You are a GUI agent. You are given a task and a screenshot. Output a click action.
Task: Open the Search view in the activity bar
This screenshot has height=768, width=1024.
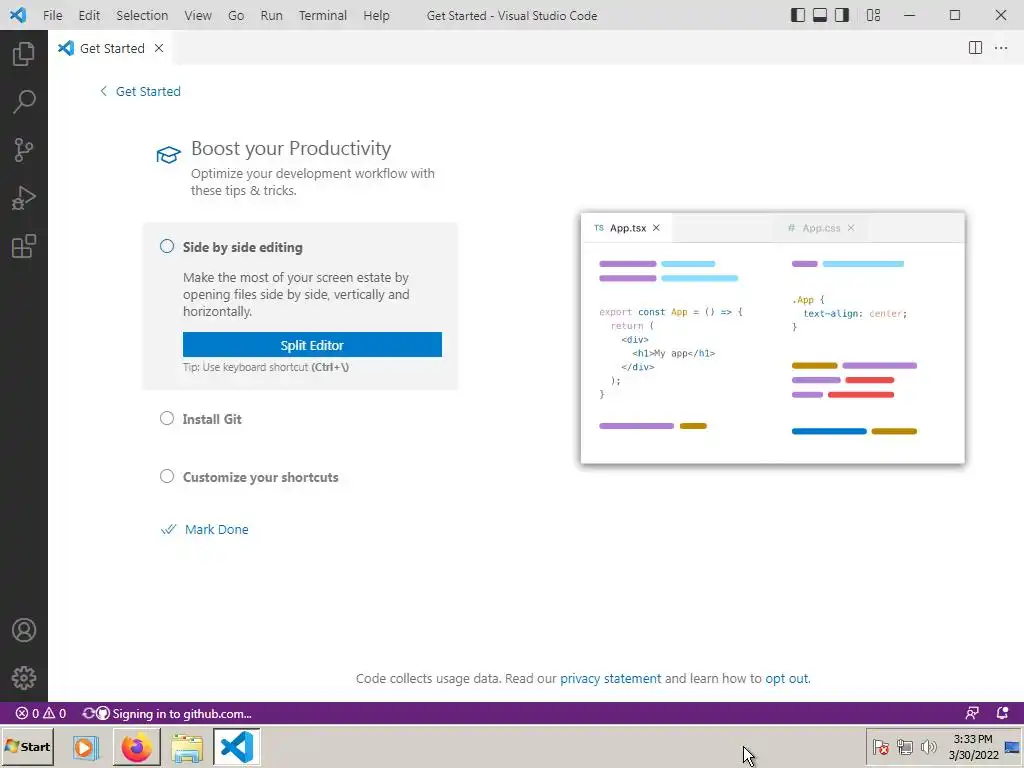[x=24, y=102]
